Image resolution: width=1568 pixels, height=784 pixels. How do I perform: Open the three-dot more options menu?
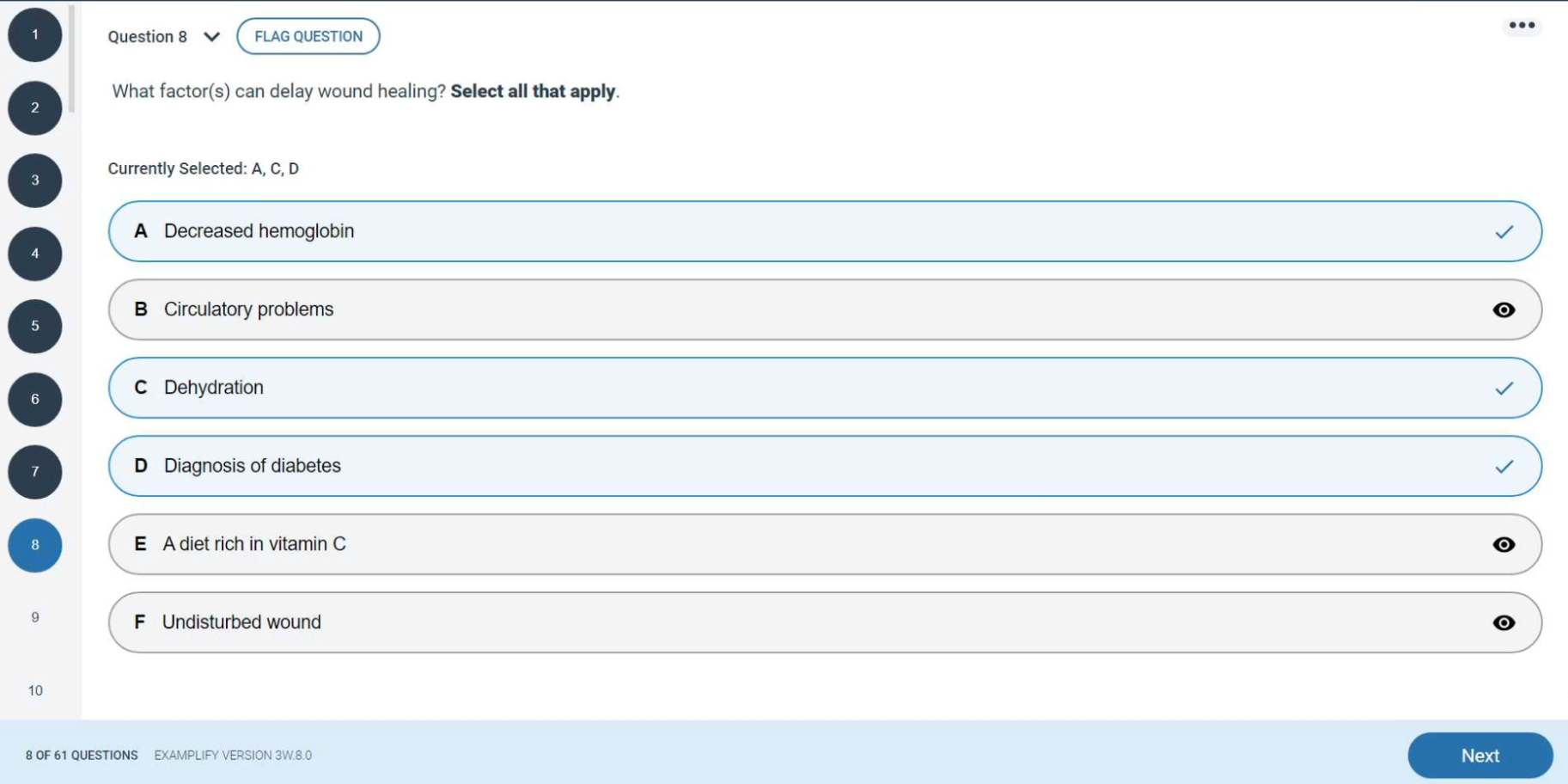tap(1522, 26)
